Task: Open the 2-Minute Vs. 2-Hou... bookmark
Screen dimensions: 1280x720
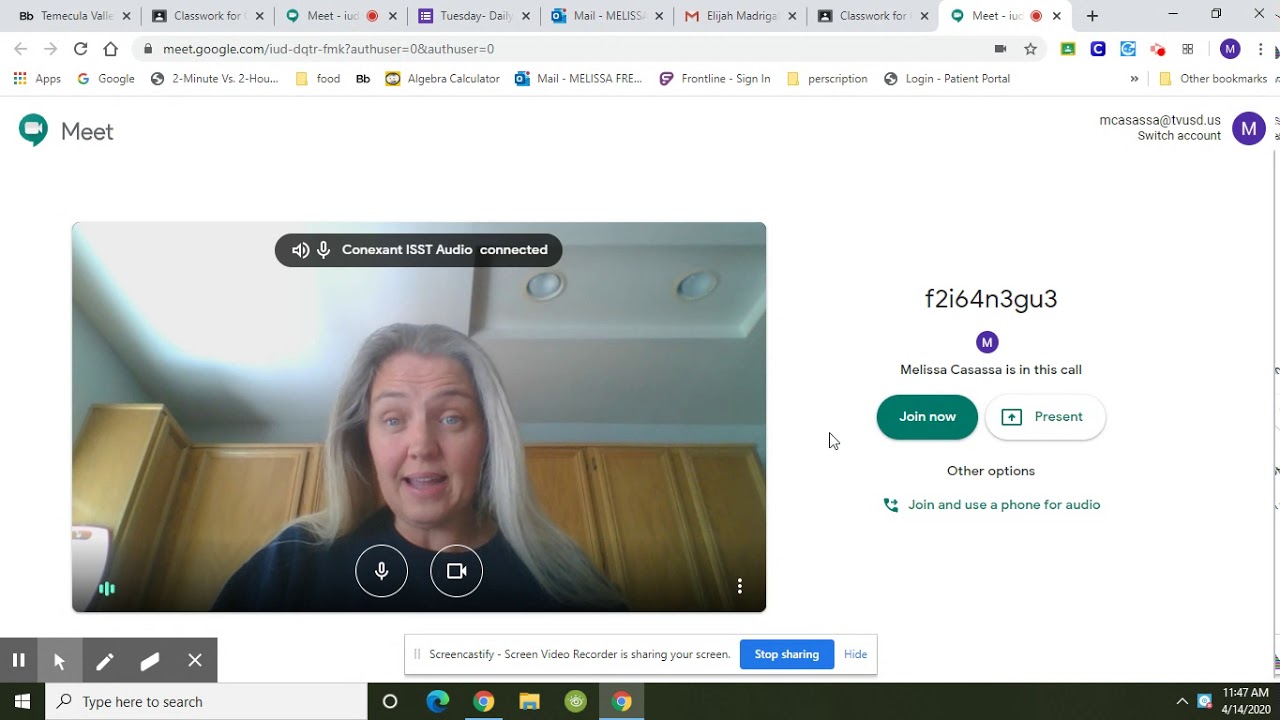Action: tap(214, 79)
